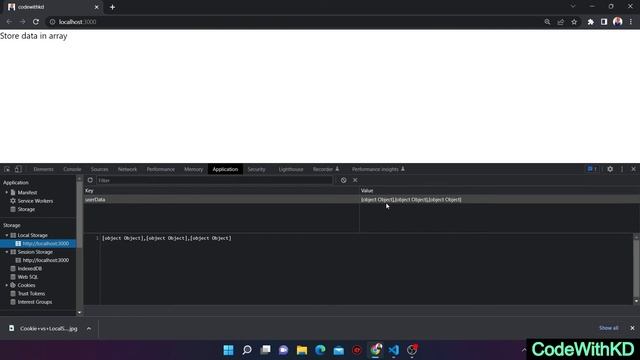Switch to the Console tab
Screen dimensions: 640x360
point(72,169)
